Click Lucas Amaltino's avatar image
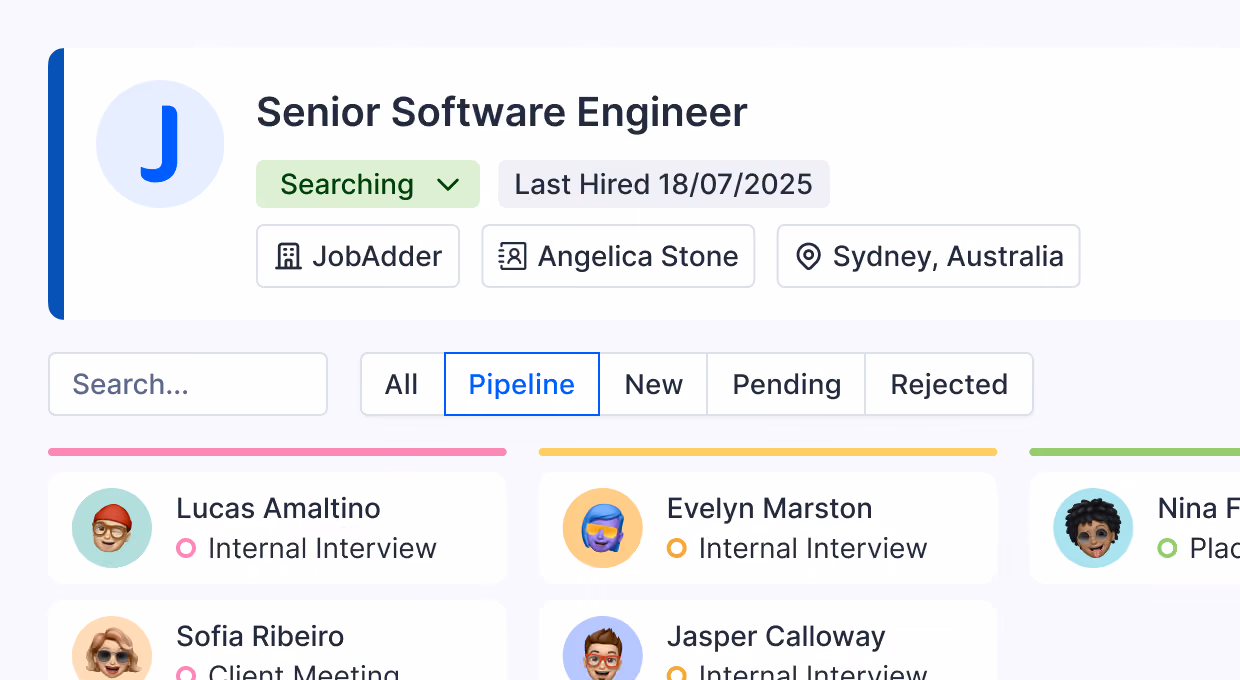 112,528
